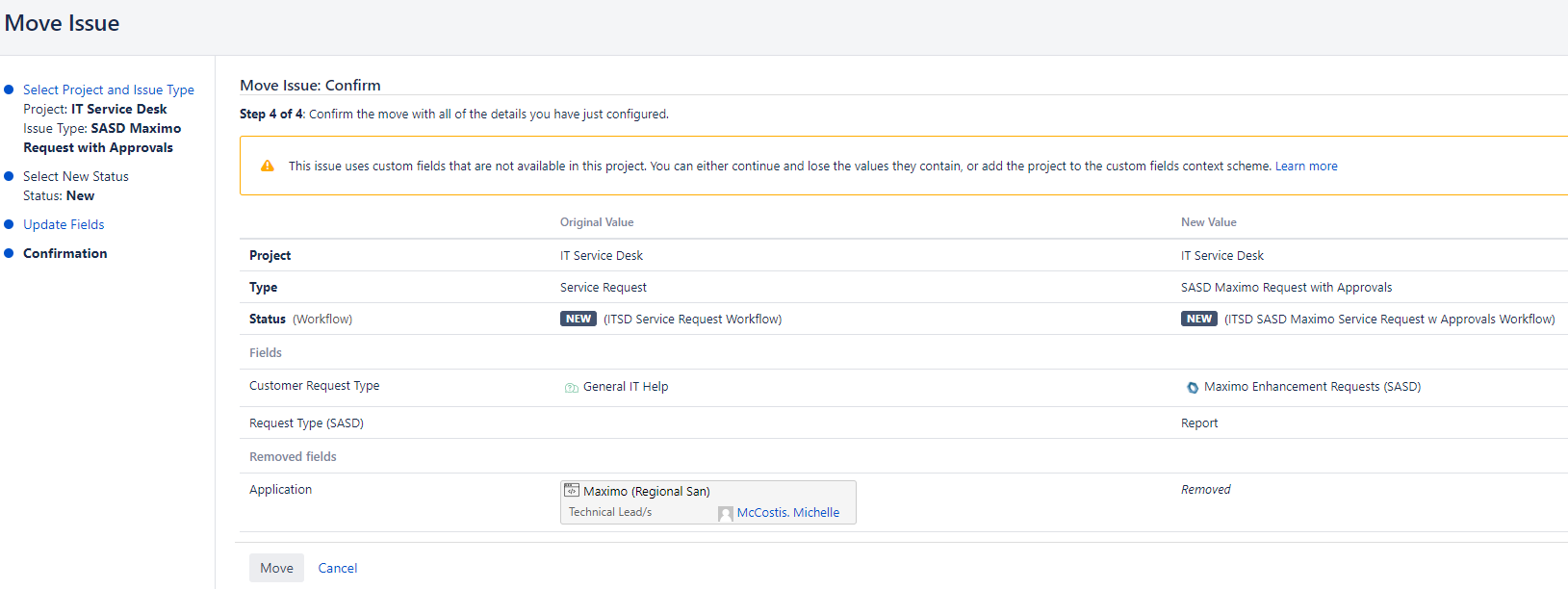The height and width of the screenshot is (589, 1568).
Task: Open the Update Fields step
Action: point(64,224)
